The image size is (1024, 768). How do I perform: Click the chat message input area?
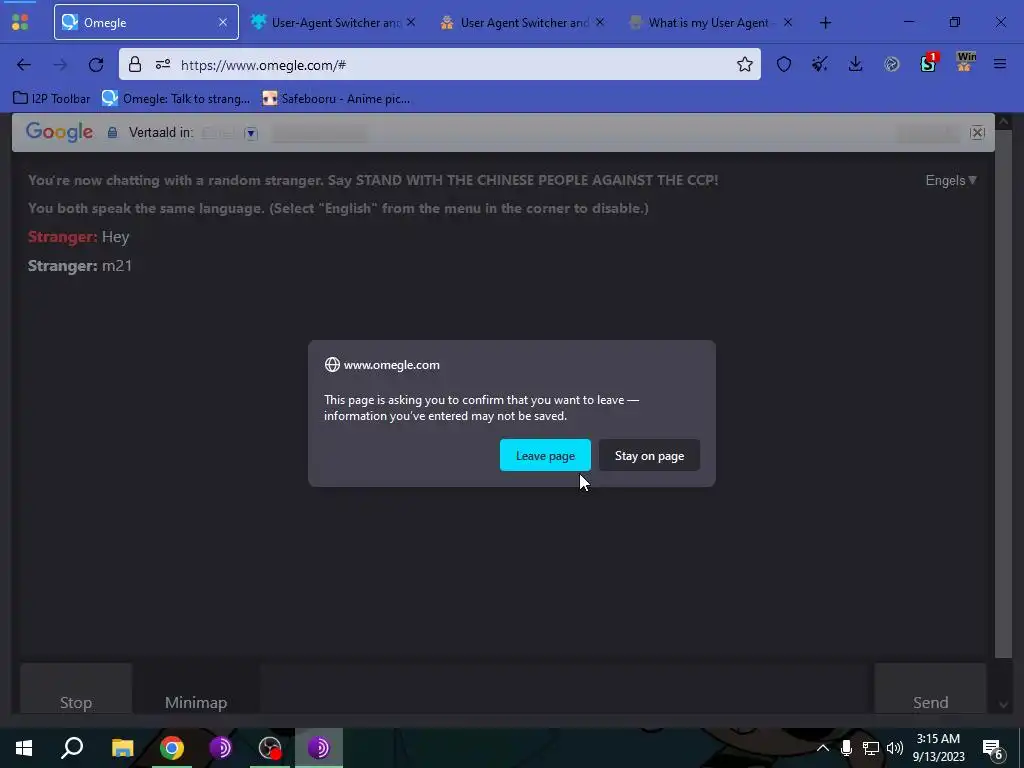pos(564,689)
